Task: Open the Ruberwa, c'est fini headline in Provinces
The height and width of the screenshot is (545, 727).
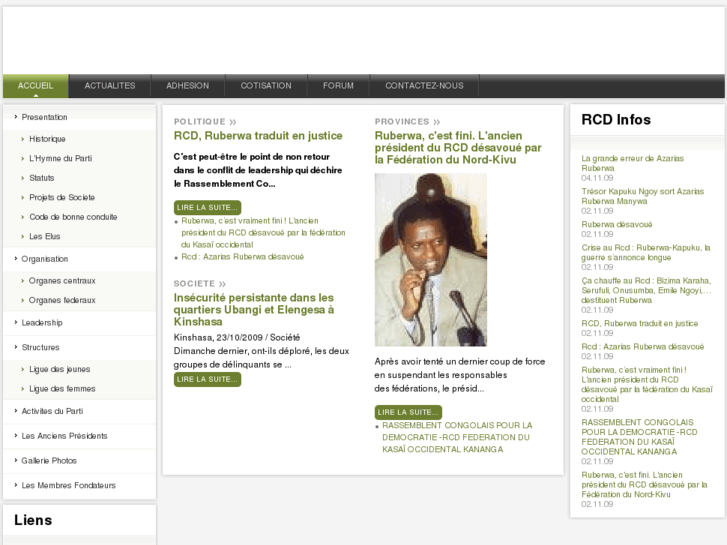Action: [x=458, y=147]
